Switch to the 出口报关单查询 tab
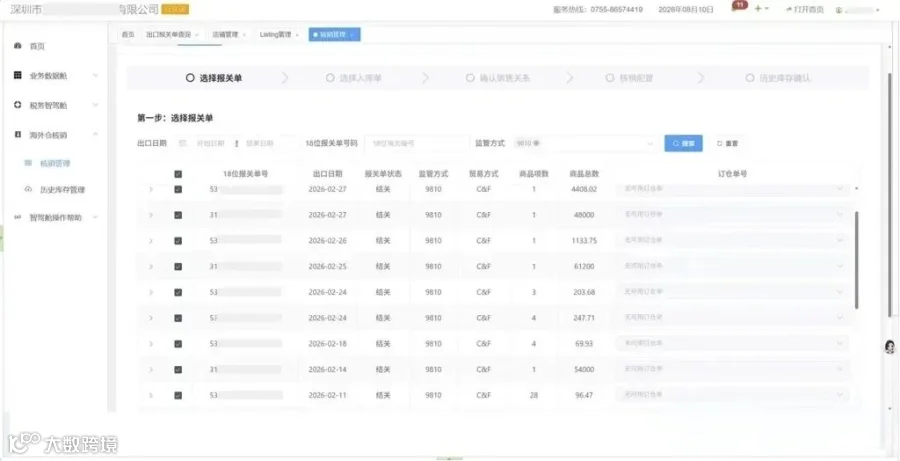This screenshot has height=461, width=900. click(x=168, y=35)
